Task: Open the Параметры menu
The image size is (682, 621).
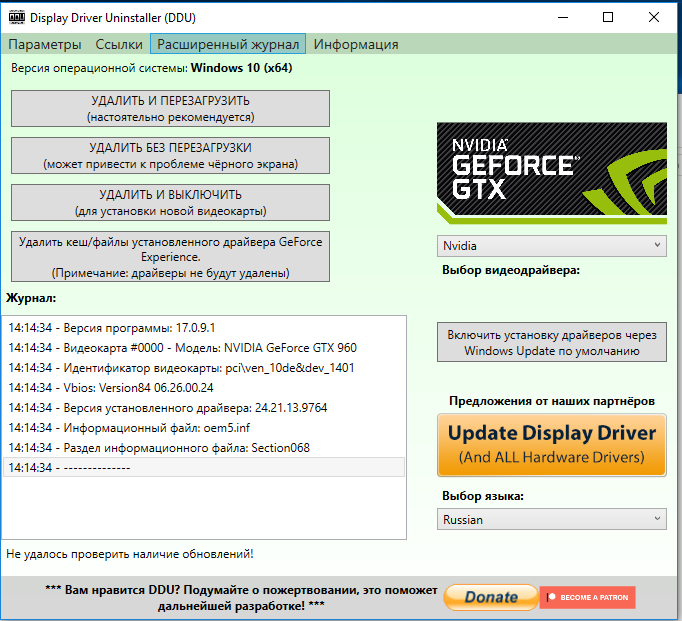Action: (x=45, y=44)
